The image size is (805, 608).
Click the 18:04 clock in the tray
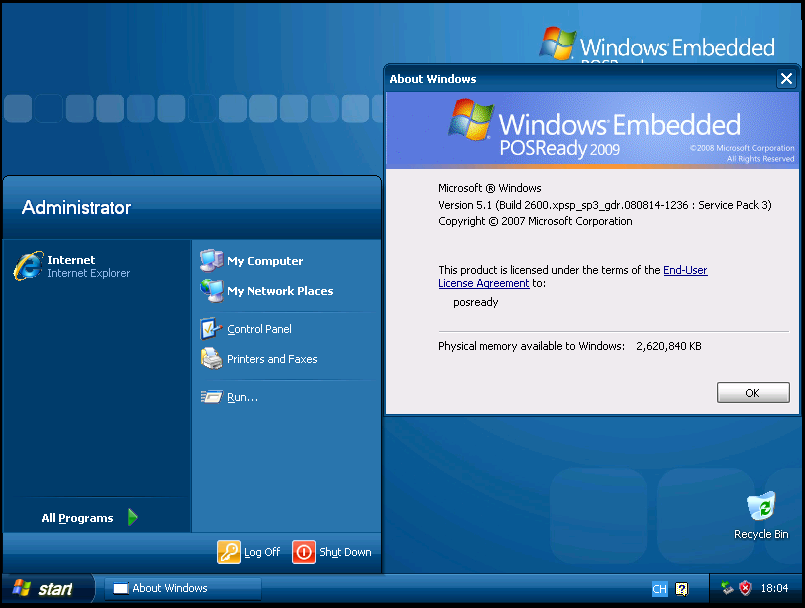[x=774, y=588]
